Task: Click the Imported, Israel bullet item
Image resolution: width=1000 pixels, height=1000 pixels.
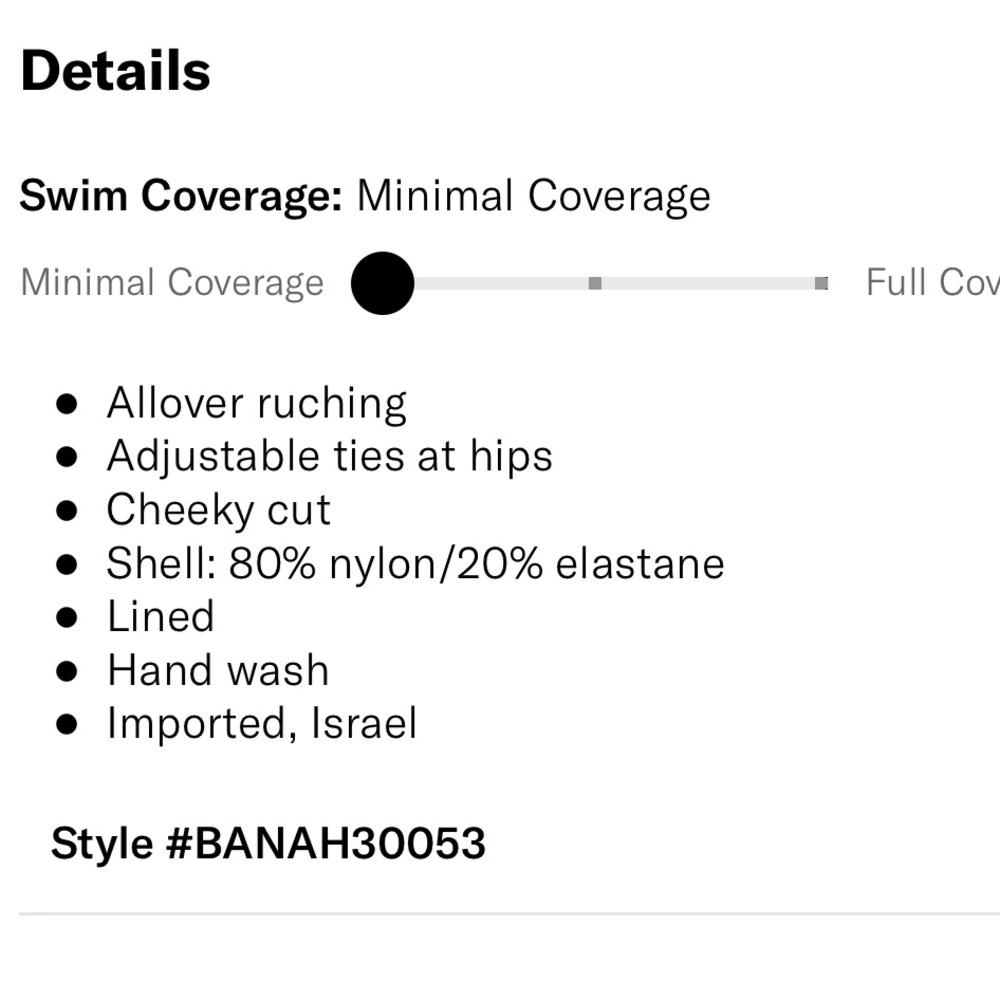Action: pyautogui.click(x=262, y=724)
